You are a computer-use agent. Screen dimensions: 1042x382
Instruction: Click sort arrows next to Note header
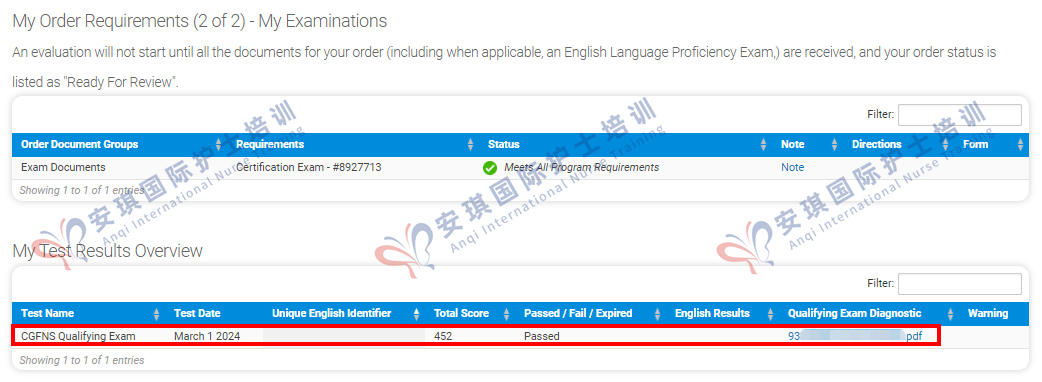coord(835,145)
